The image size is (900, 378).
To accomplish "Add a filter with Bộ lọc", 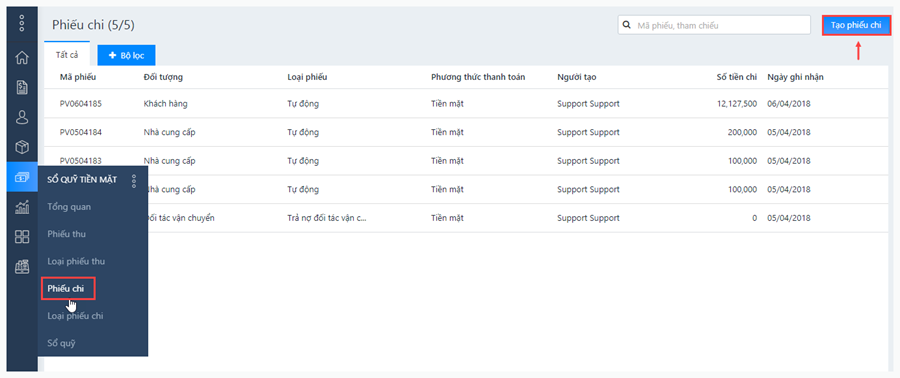I will pyautogui.click(x=126, y=56).
